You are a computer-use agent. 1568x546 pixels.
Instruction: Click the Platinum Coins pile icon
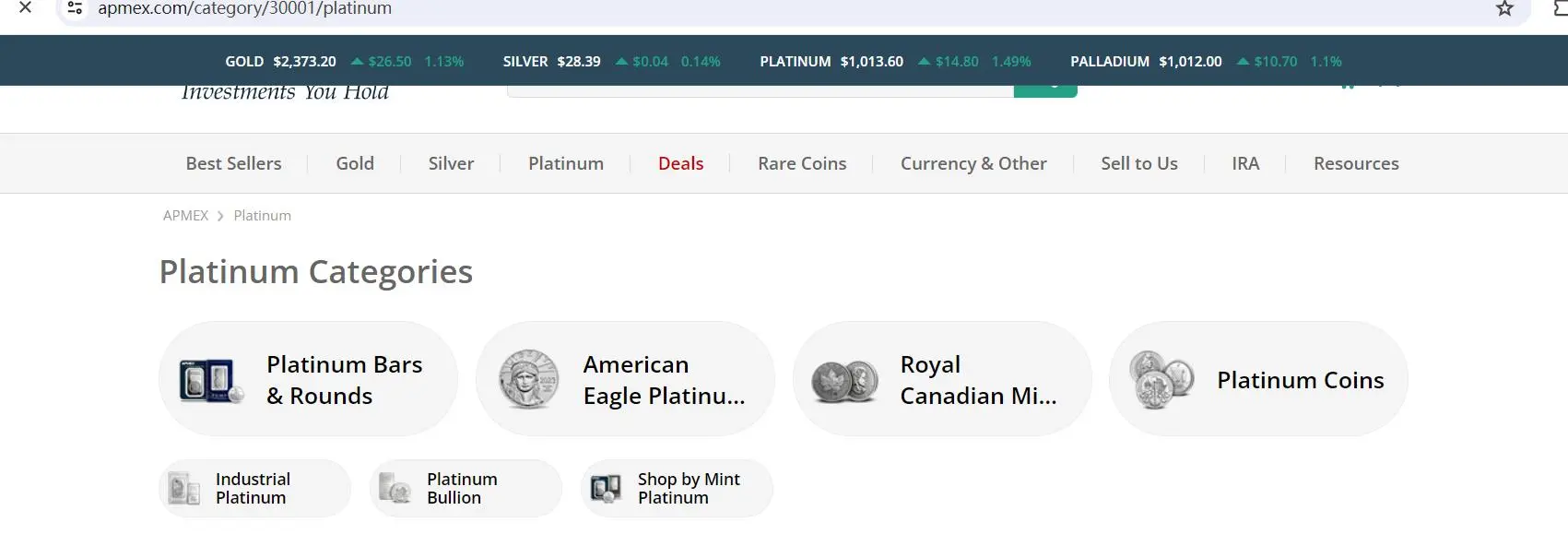click(1161, 379)
